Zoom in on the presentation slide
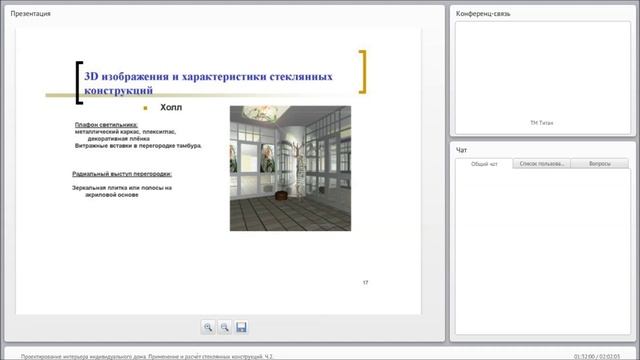This screenshot has height=360, width=640. click(x=208, y=327)
